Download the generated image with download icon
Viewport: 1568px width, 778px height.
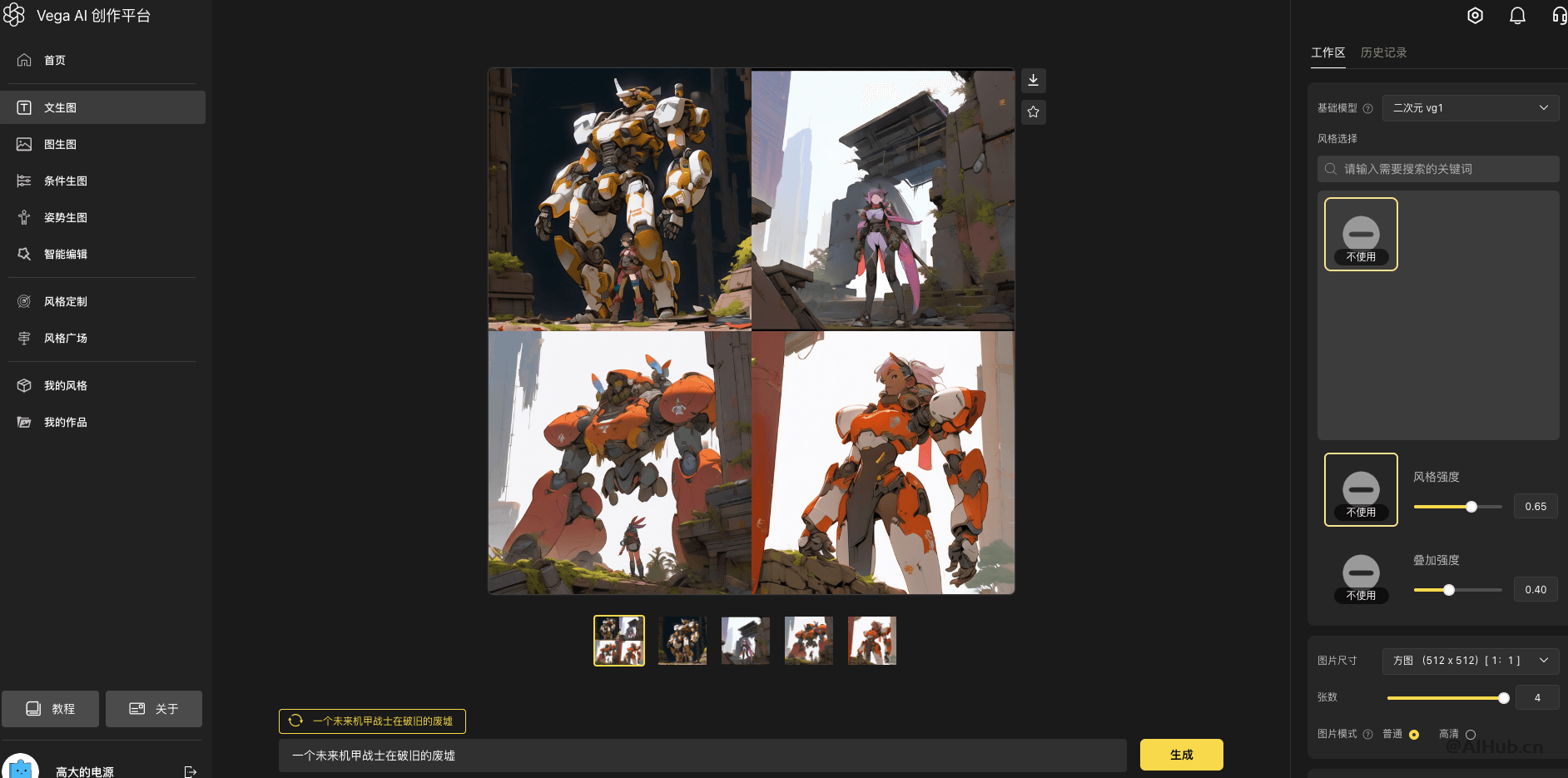(1033, 81)
